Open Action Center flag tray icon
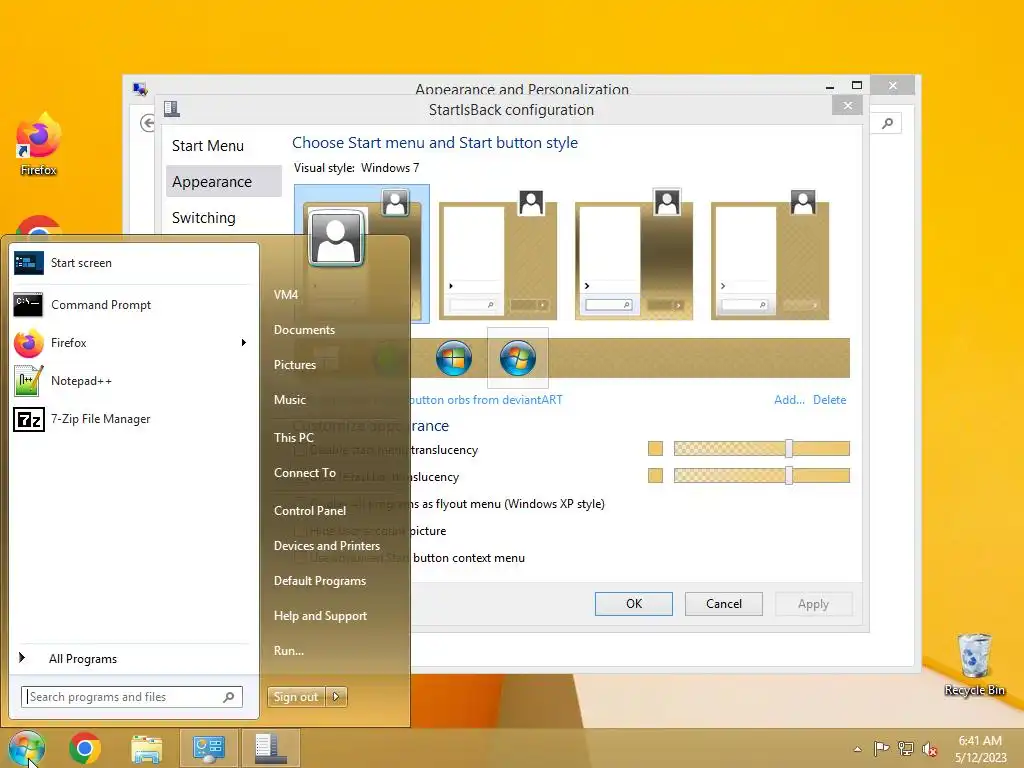 tap(882, 748)
